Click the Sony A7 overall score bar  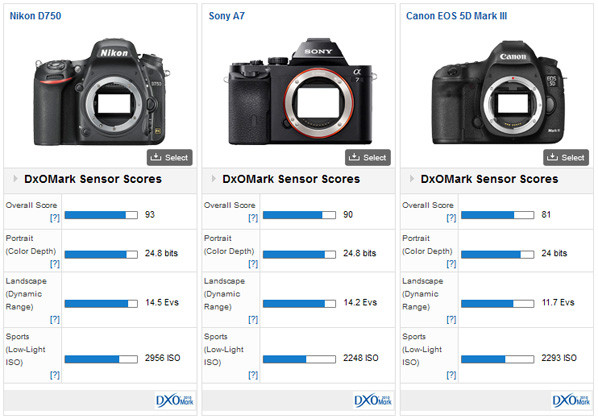299,215
